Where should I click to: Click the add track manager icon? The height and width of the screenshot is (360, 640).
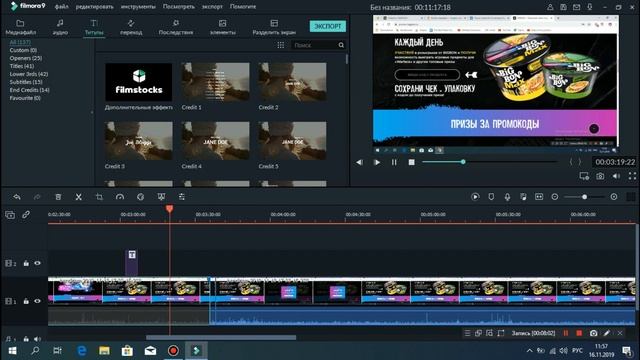point(10,214)
